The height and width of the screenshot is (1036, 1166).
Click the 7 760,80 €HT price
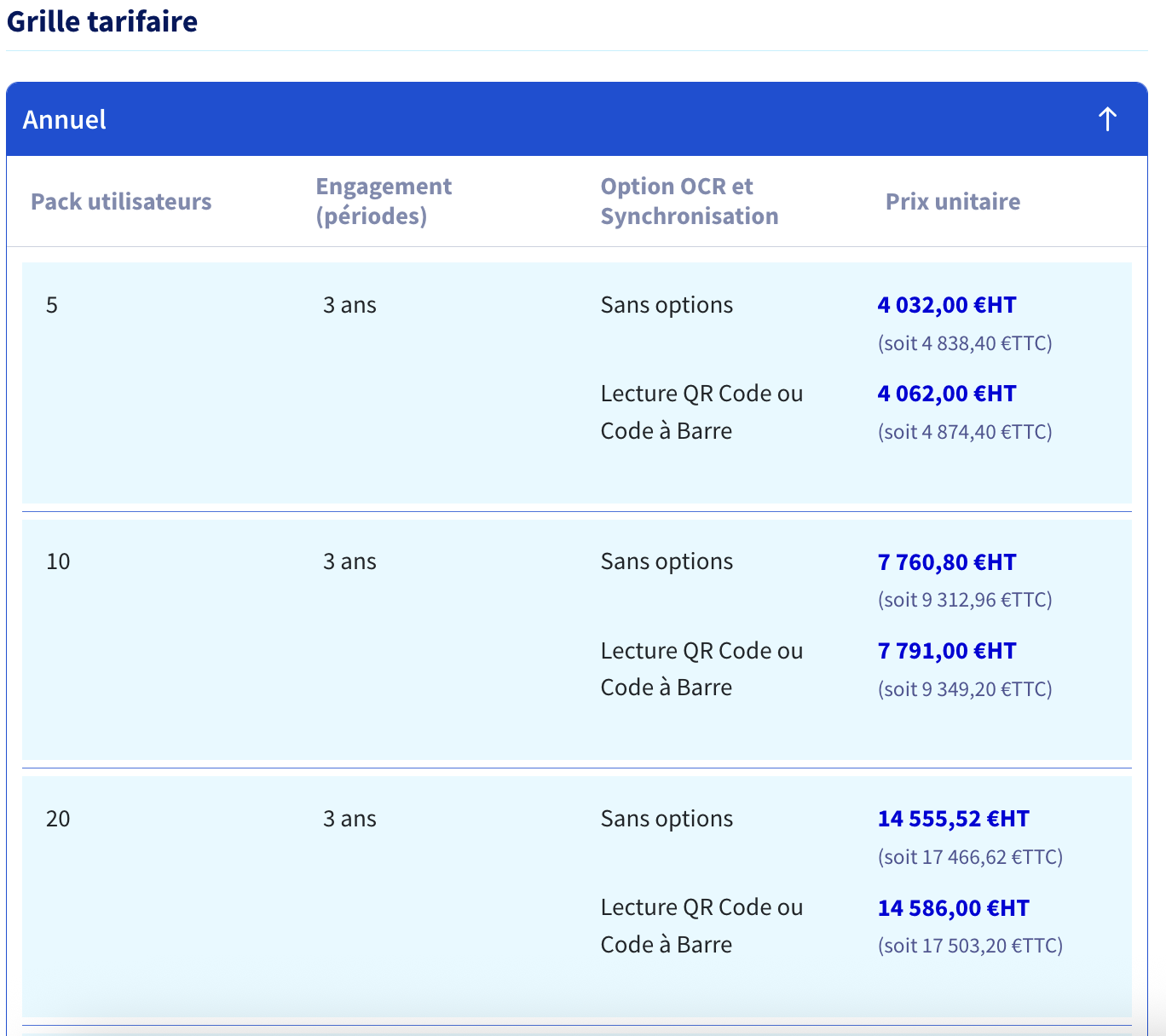pos(947,562)
